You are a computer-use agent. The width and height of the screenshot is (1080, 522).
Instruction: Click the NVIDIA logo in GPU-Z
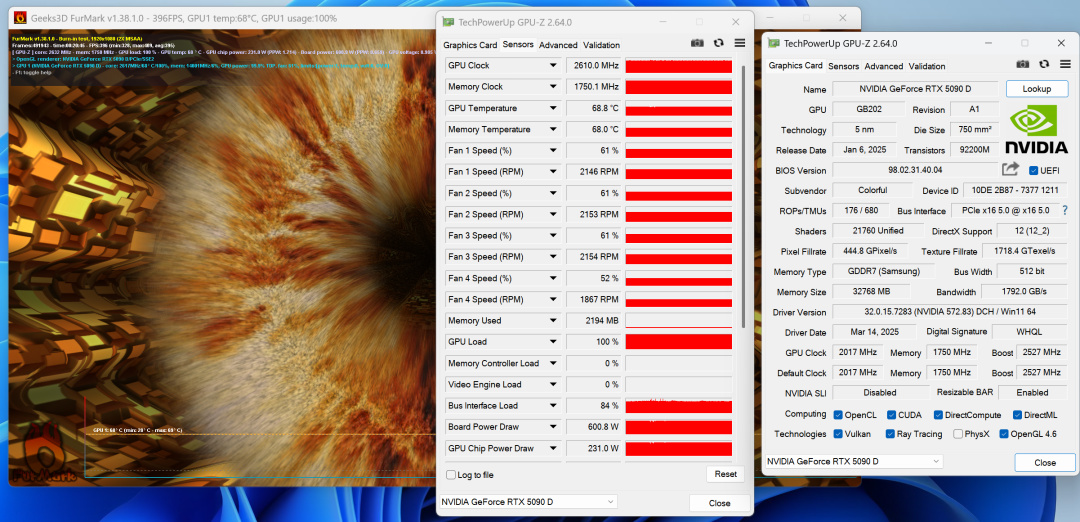[1037, 129]
